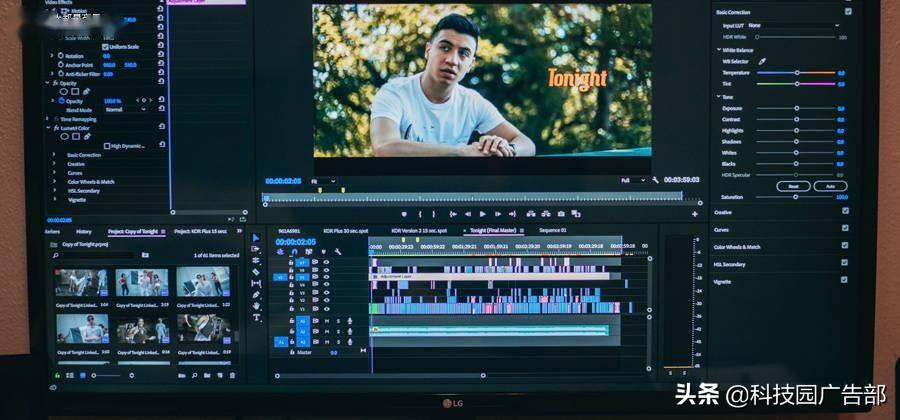900x420 pixels.
Task: Expand the Rotation property
Action: [x=52, y=56]
